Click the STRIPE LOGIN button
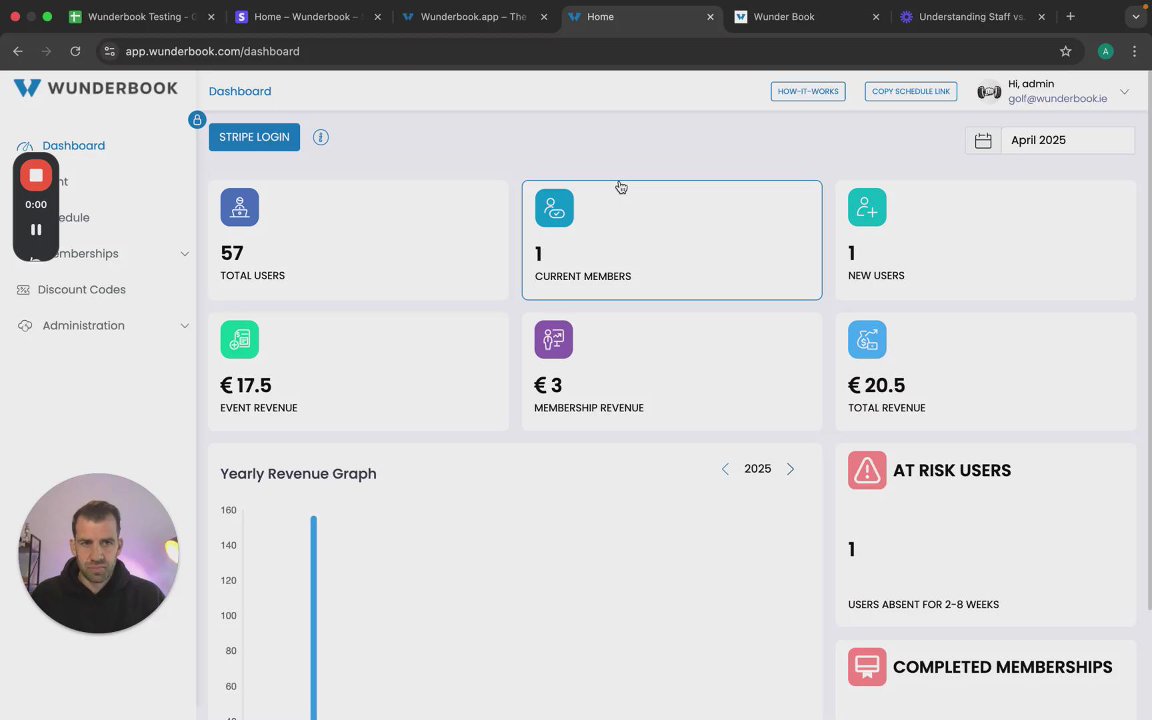This screenshot has width=1152, height=720. tap(254, 137)
